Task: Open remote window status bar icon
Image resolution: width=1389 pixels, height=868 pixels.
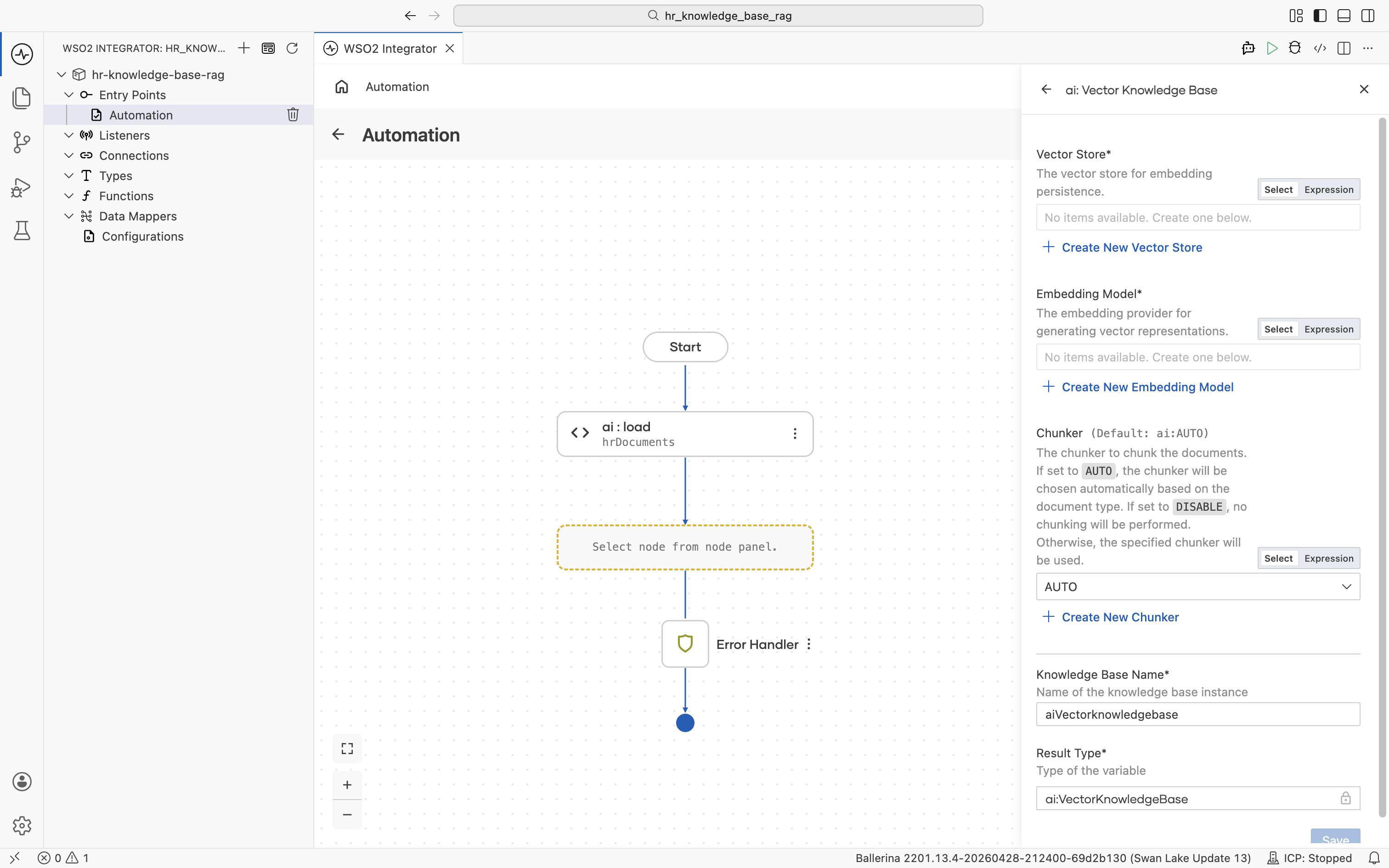Action: [15, 858]
